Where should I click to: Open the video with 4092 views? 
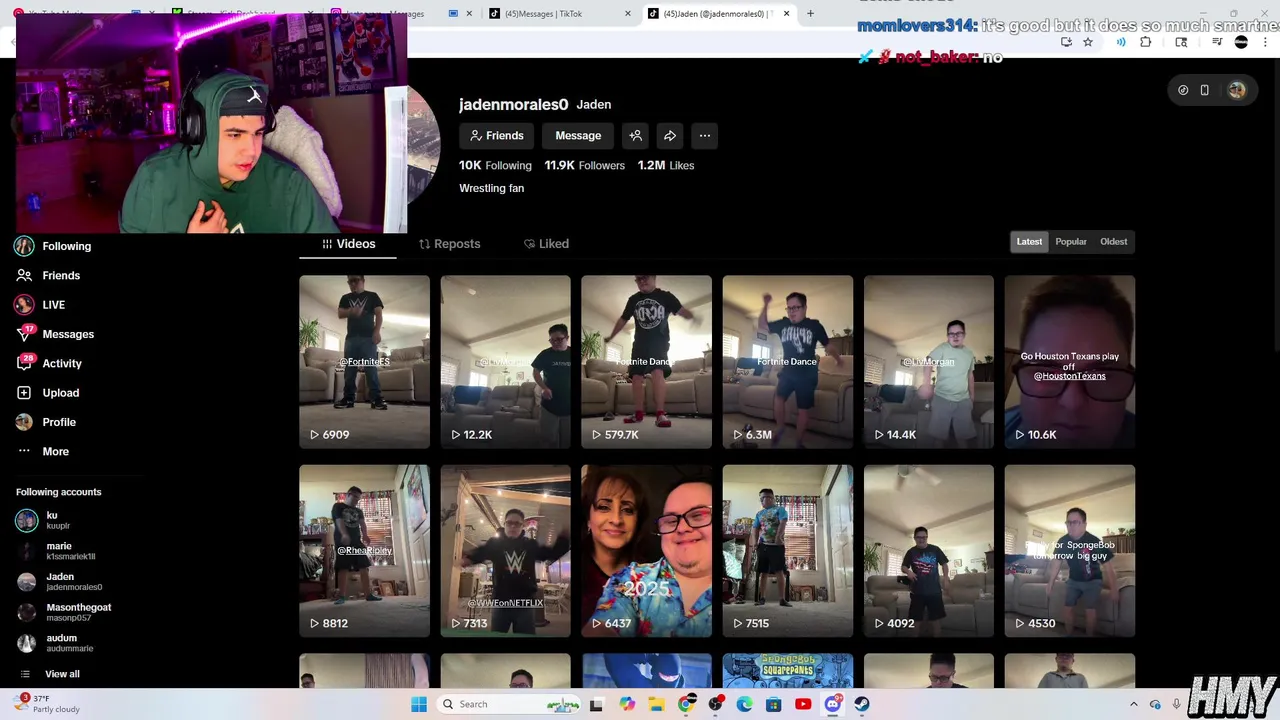[929, 551]
